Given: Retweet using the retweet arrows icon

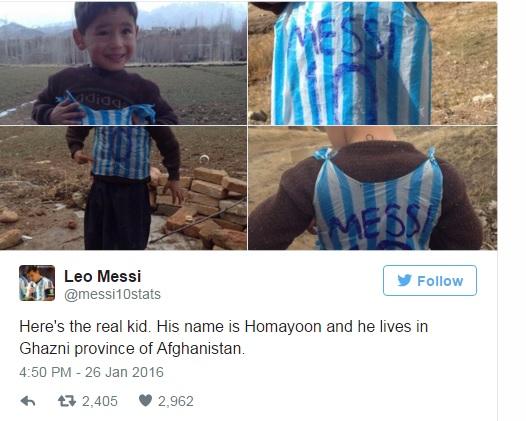Looking at the screenshot, I should pos(67,401).
